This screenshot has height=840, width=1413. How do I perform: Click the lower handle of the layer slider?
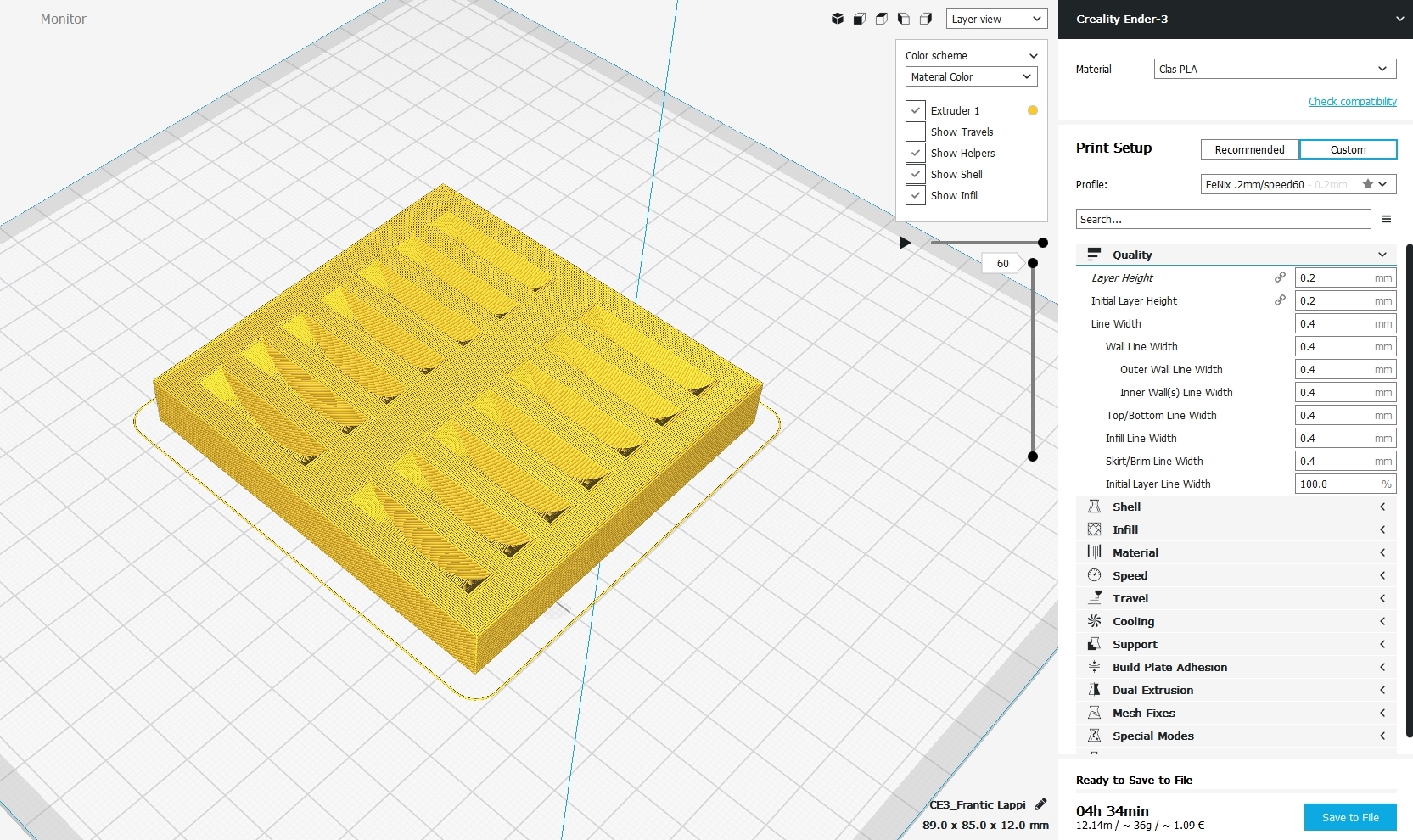[1033, 456]
